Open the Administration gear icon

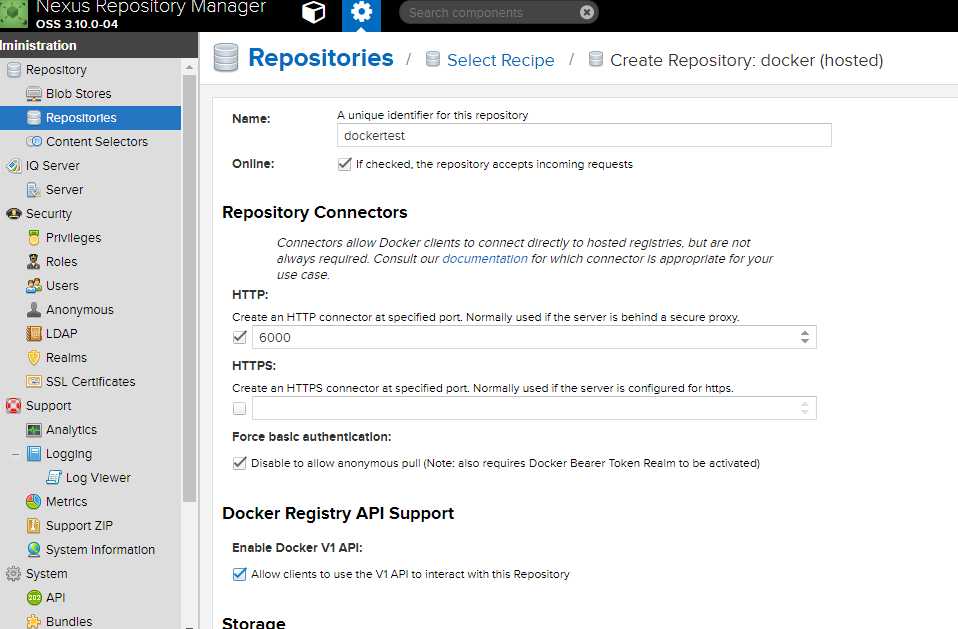[x=361, y=13]
